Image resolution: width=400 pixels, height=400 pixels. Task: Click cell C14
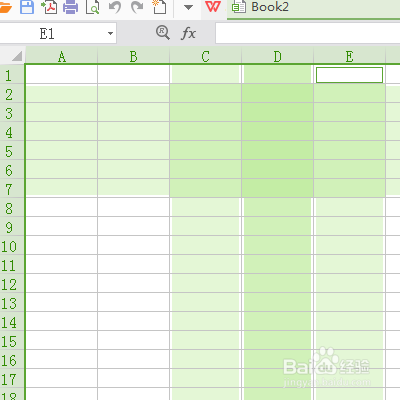tap(205, 322)
